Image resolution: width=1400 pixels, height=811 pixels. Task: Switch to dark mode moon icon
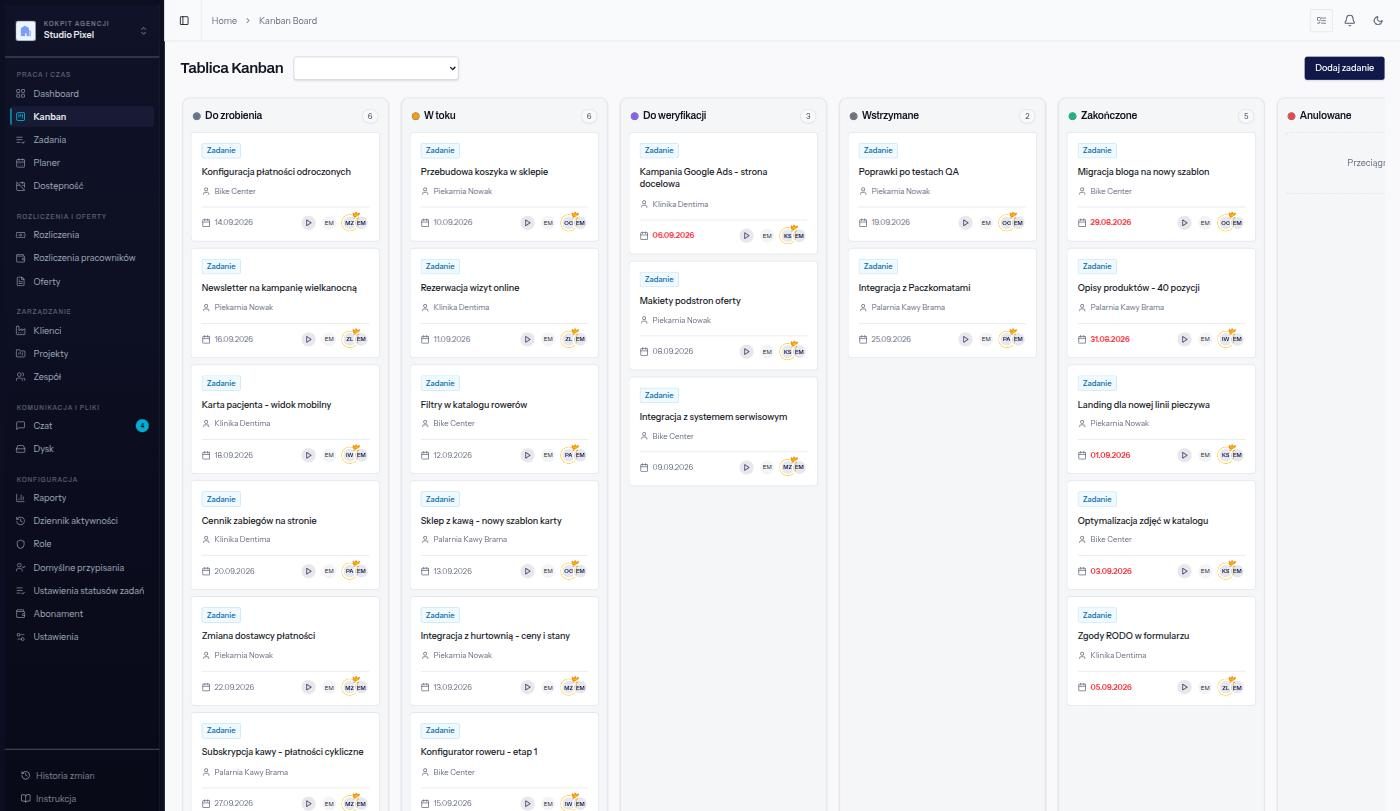point(1377,20)
